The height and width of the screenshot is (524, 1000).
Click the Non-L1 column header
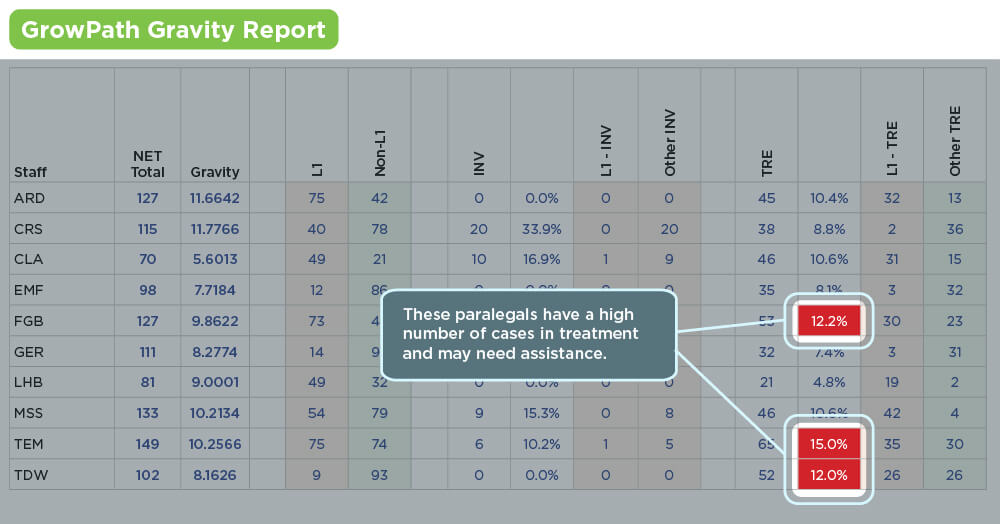coord(380,158)
